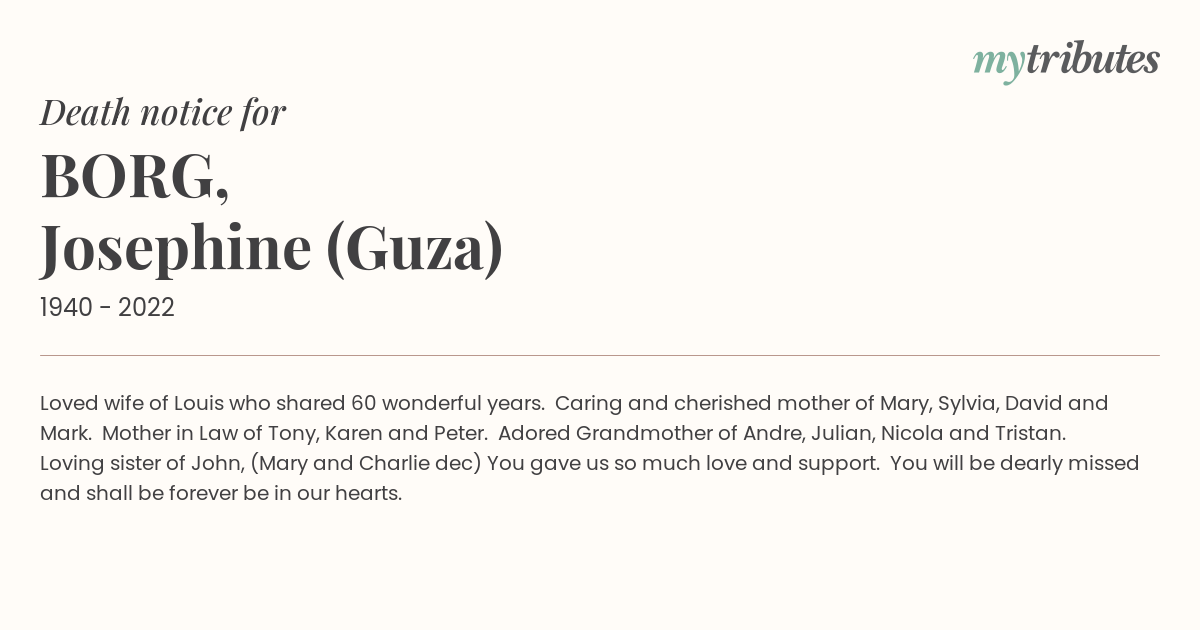Click the green "my" in the logo
Image resolution: width=1200 pixels, height=630 pixels.
[998, 62]
